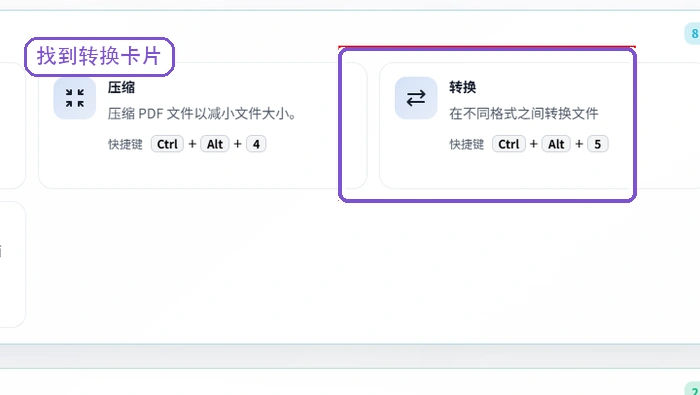Click the compress arrows icon

pyautogui.click(x=75, y=98)
